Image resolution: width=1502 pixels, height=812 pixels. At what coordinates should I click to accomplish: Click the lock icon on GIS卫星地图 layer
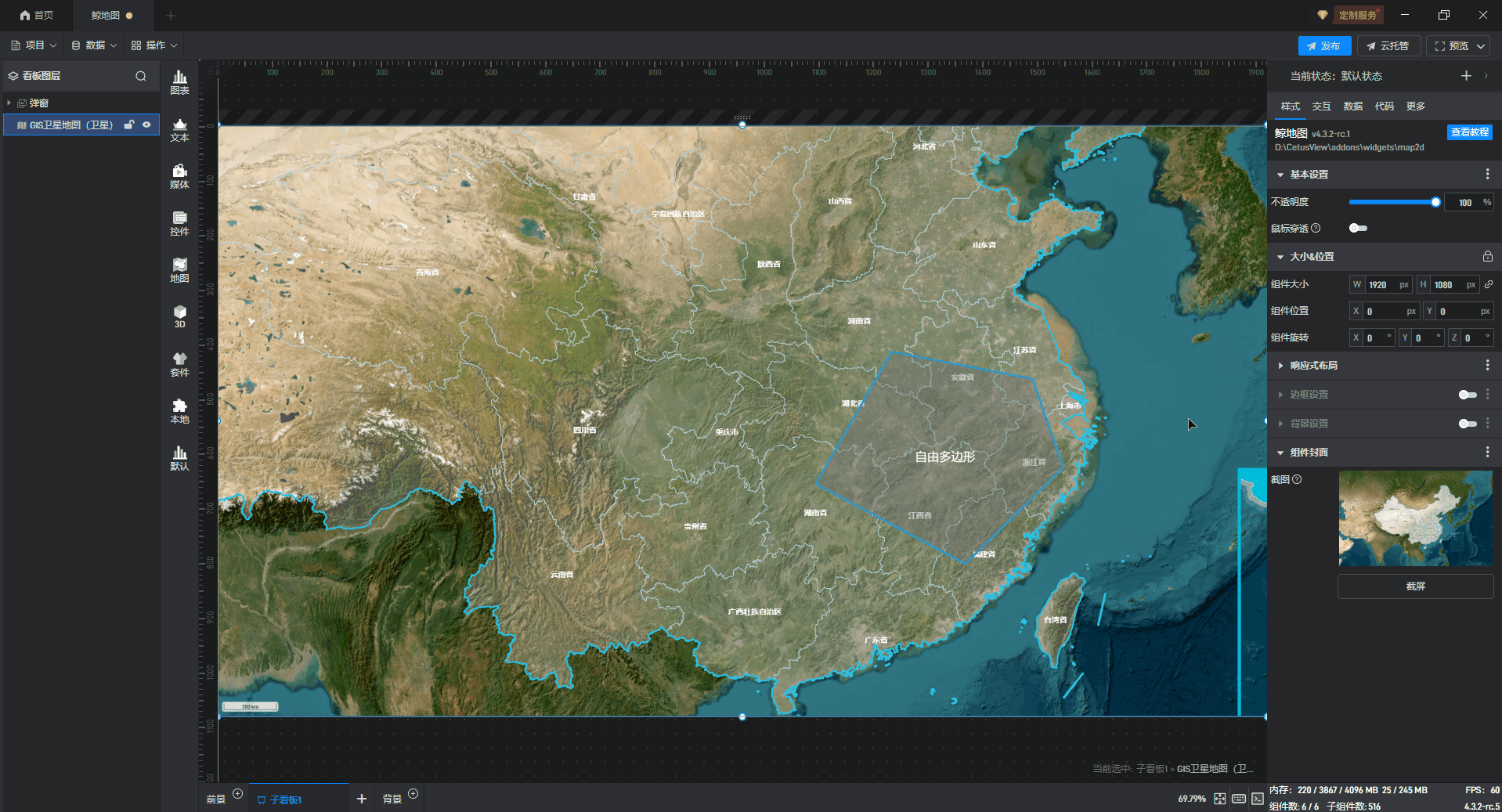pos(129,125)
